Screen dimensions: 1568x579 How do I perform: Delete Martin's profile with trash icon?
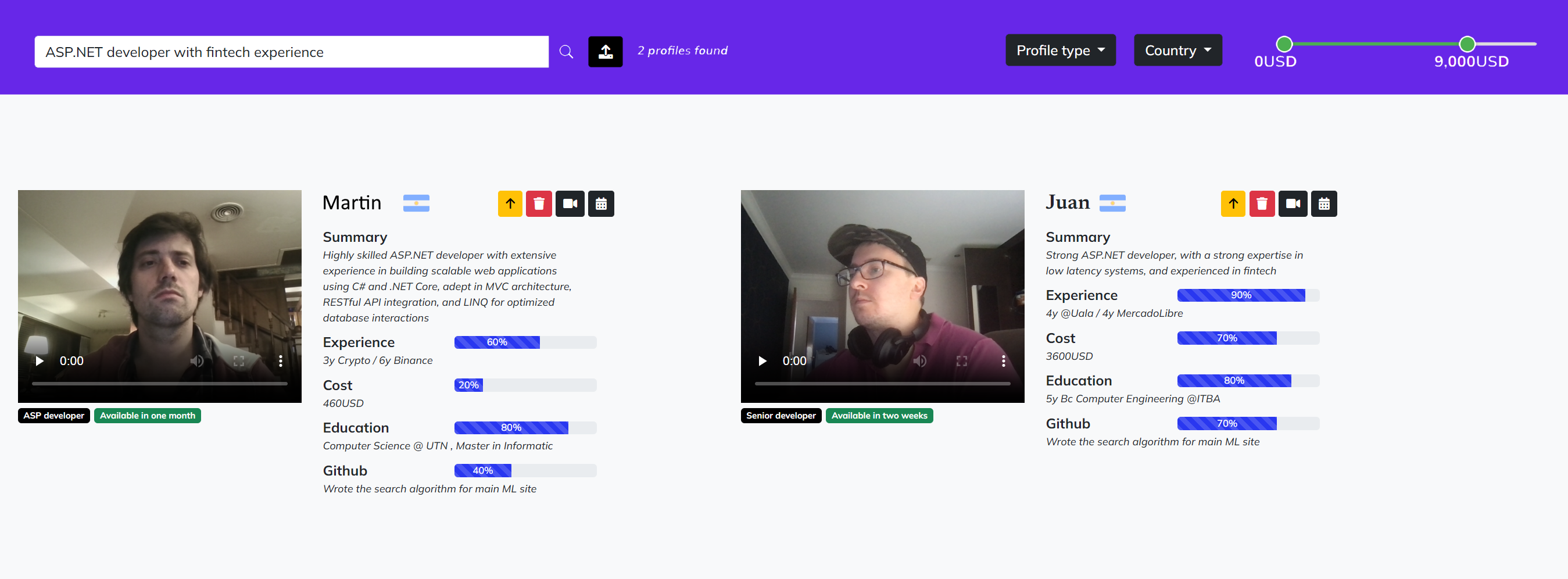click(x=539, y=204)
